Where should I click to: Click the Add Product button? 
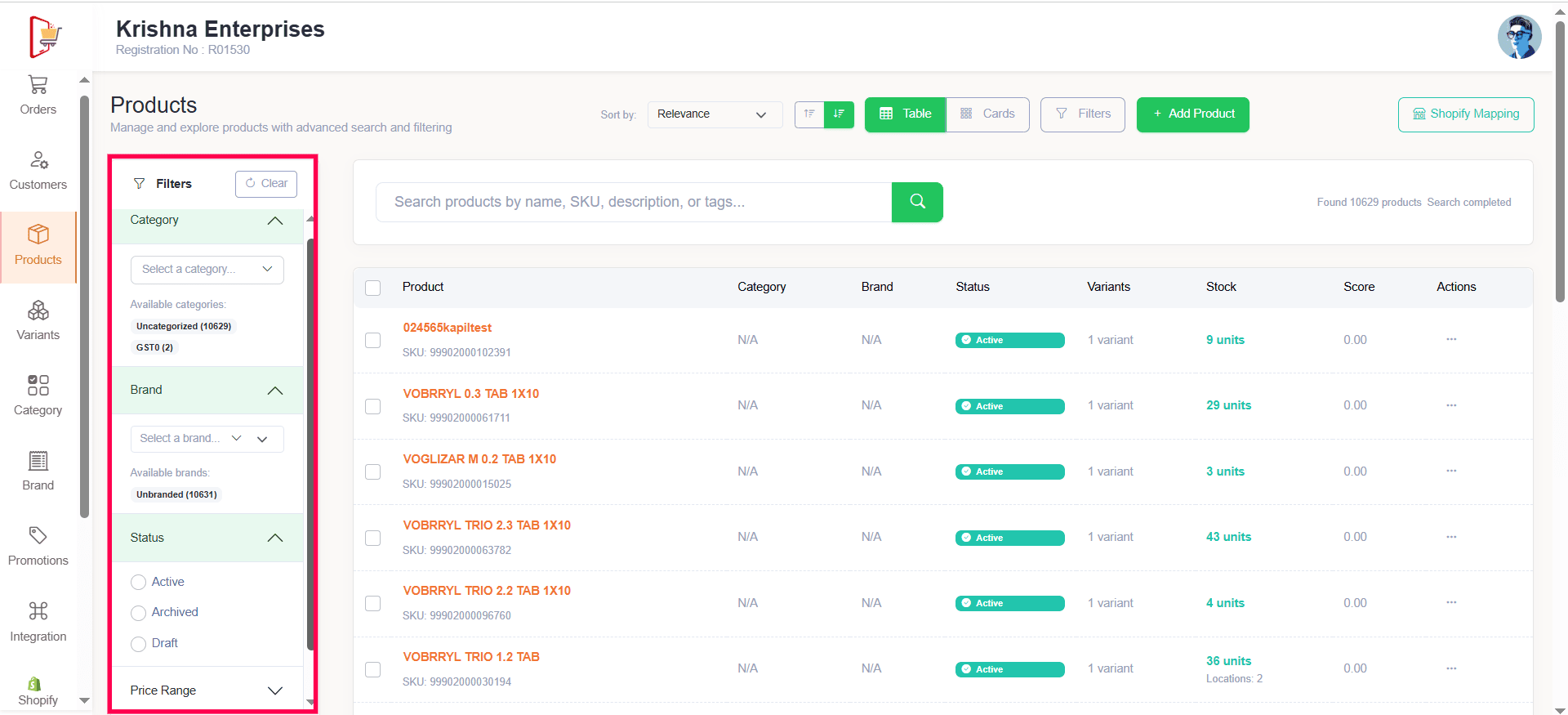point(1192,114)
